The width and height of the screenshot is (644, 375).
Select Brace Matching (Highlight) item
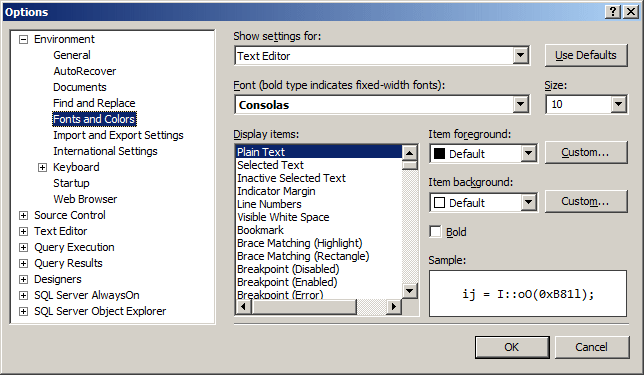coord(319,243)
